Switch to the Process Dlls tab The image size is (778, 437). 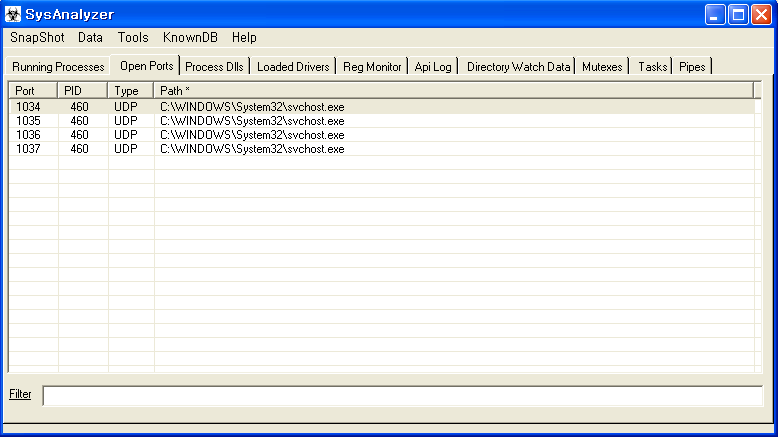(214, 67)
